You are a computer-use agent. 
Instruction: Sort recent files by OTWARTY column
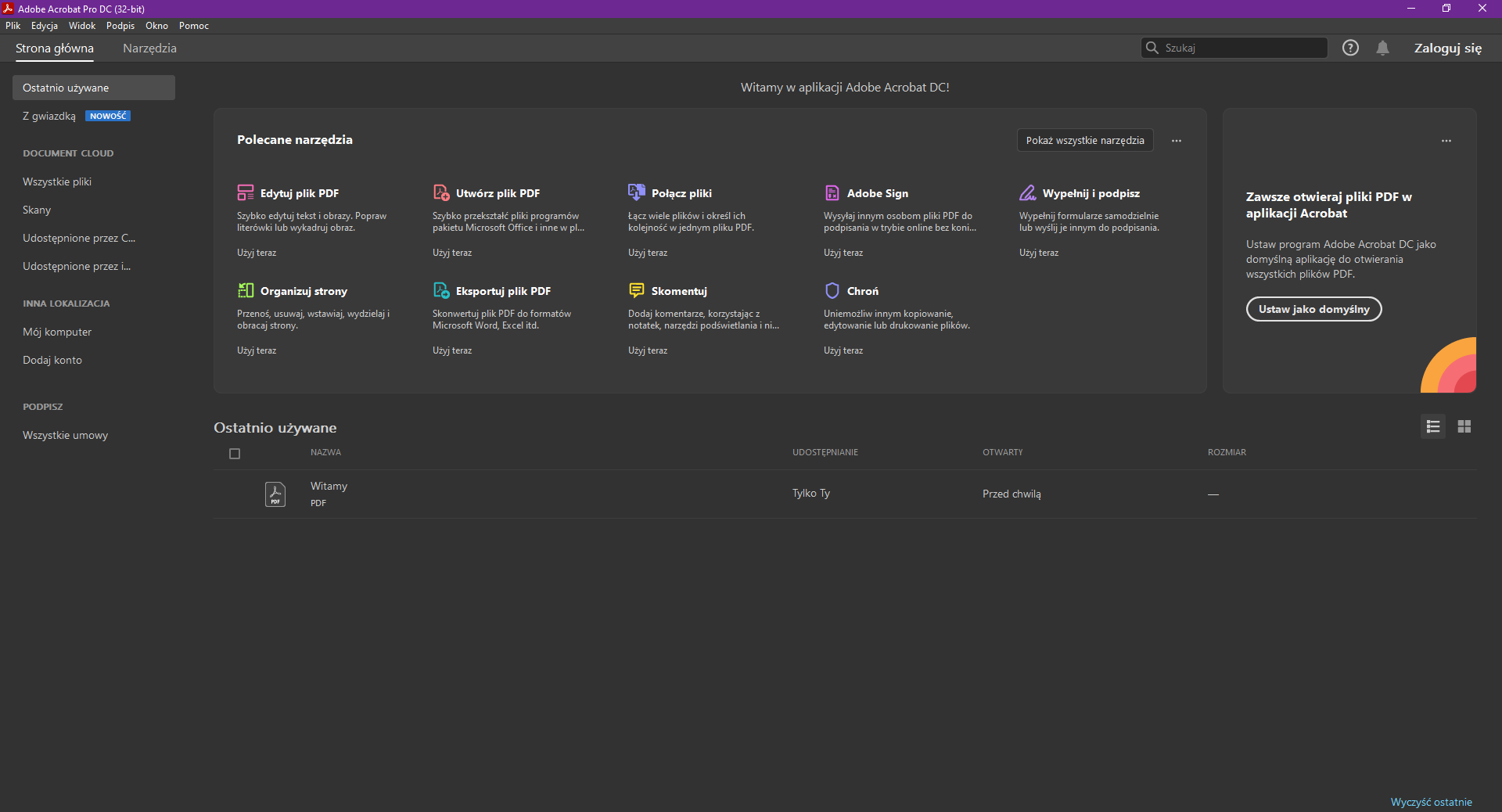coord(1003,452)
